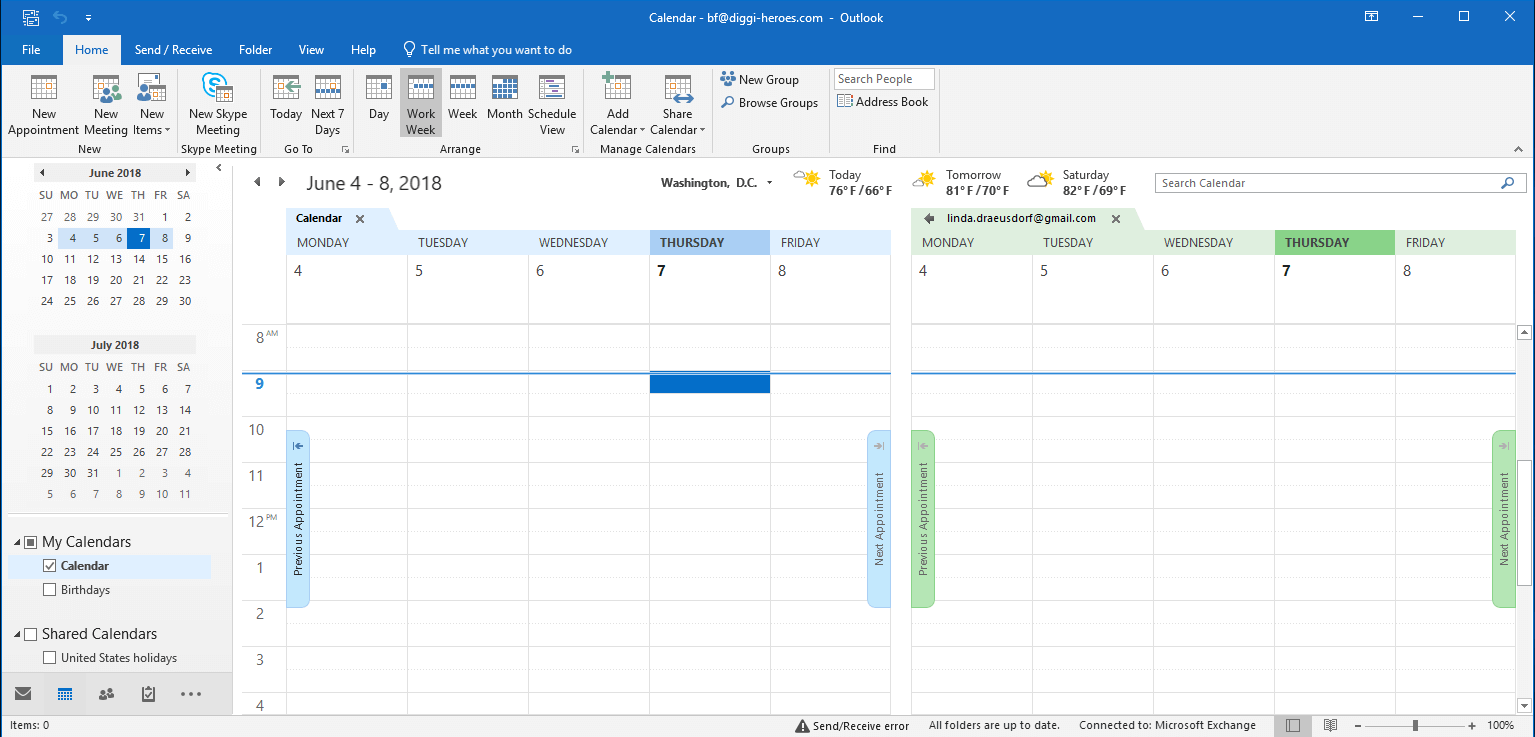Open the File menu
1535x737 pixels.
pyautogui.click(x=31, y=50)
